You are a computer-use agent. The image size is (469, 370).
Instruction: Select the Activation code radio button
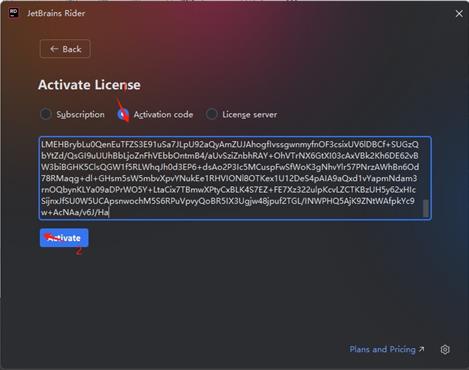click(x=123, y=114)
